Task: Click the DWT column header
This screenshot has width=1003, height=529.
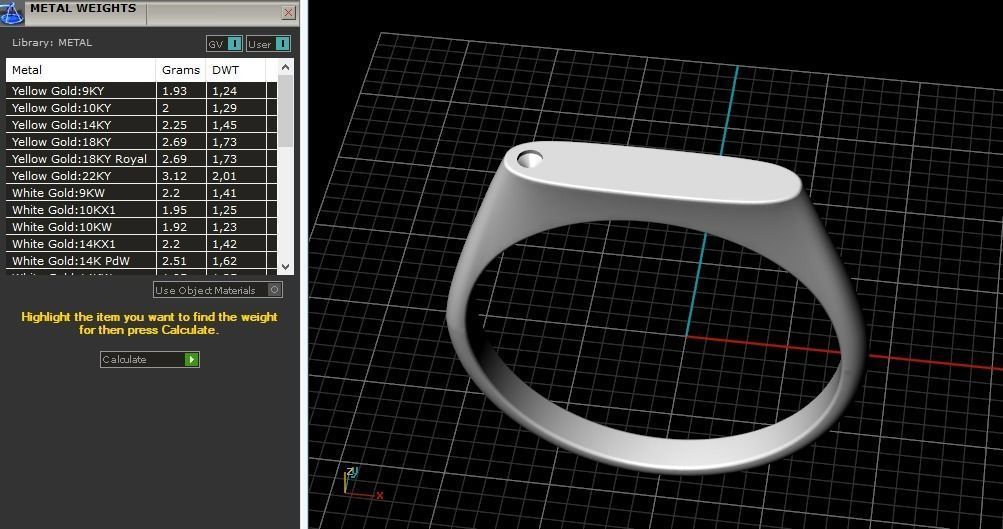Action: point(235,70)
